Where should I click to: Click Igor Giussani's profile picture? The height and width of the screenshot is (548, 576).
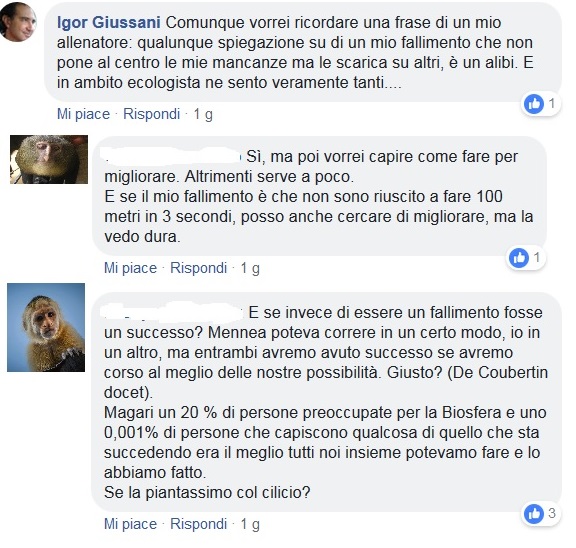point(18,22)
